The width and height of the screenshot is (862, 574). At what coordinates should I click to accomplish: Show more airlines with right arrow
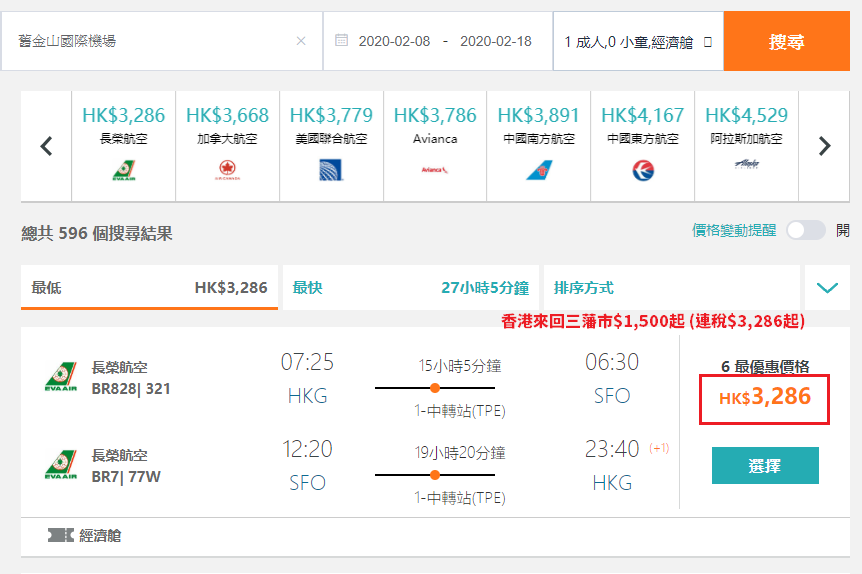(x=824, y=146)
